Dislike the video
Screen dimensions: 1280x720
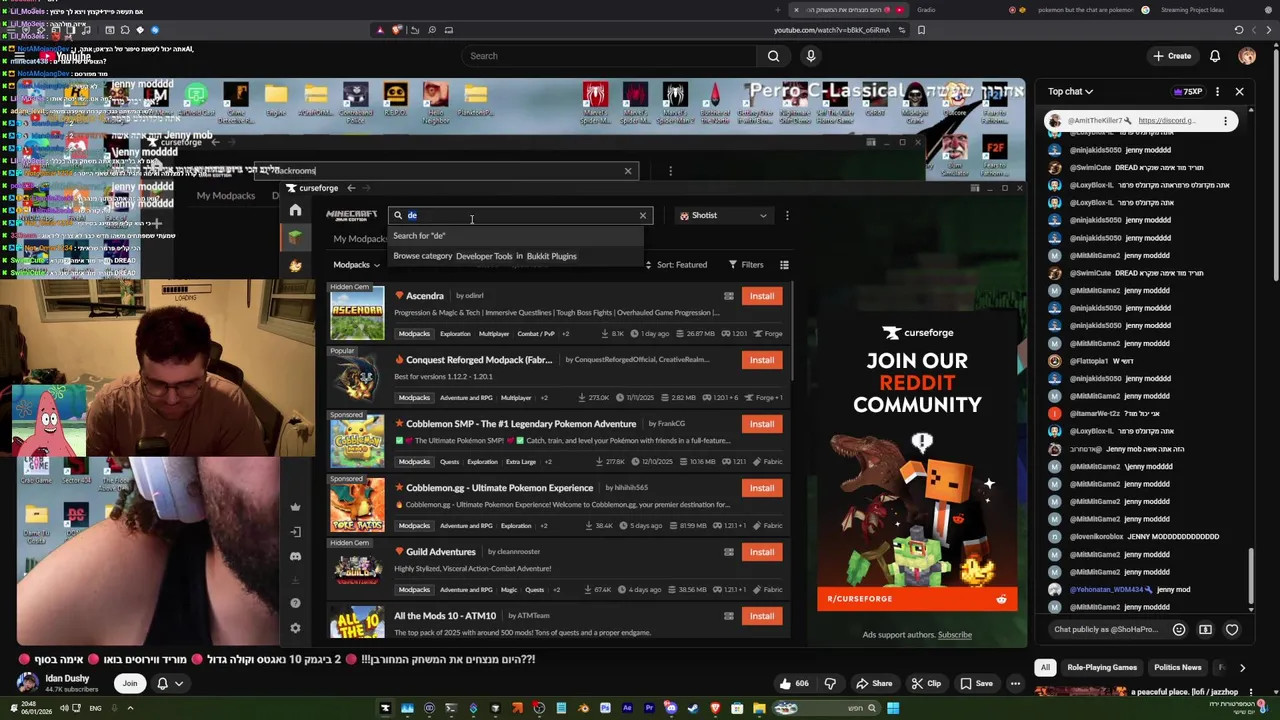(830, 684)
